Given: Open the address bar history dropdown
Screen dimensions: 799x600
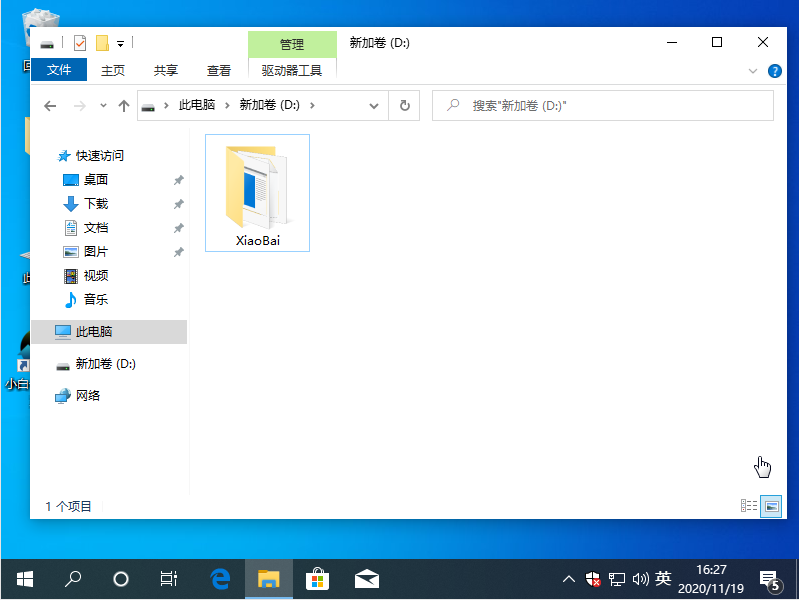Looking at the screenshot, I should [374, 106].
